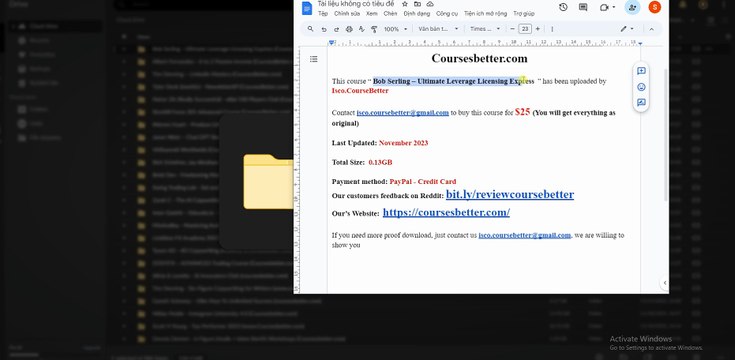The image size is (735, 360).
Task: Open the orange S account avatar
Action: (x=655, y=7)
